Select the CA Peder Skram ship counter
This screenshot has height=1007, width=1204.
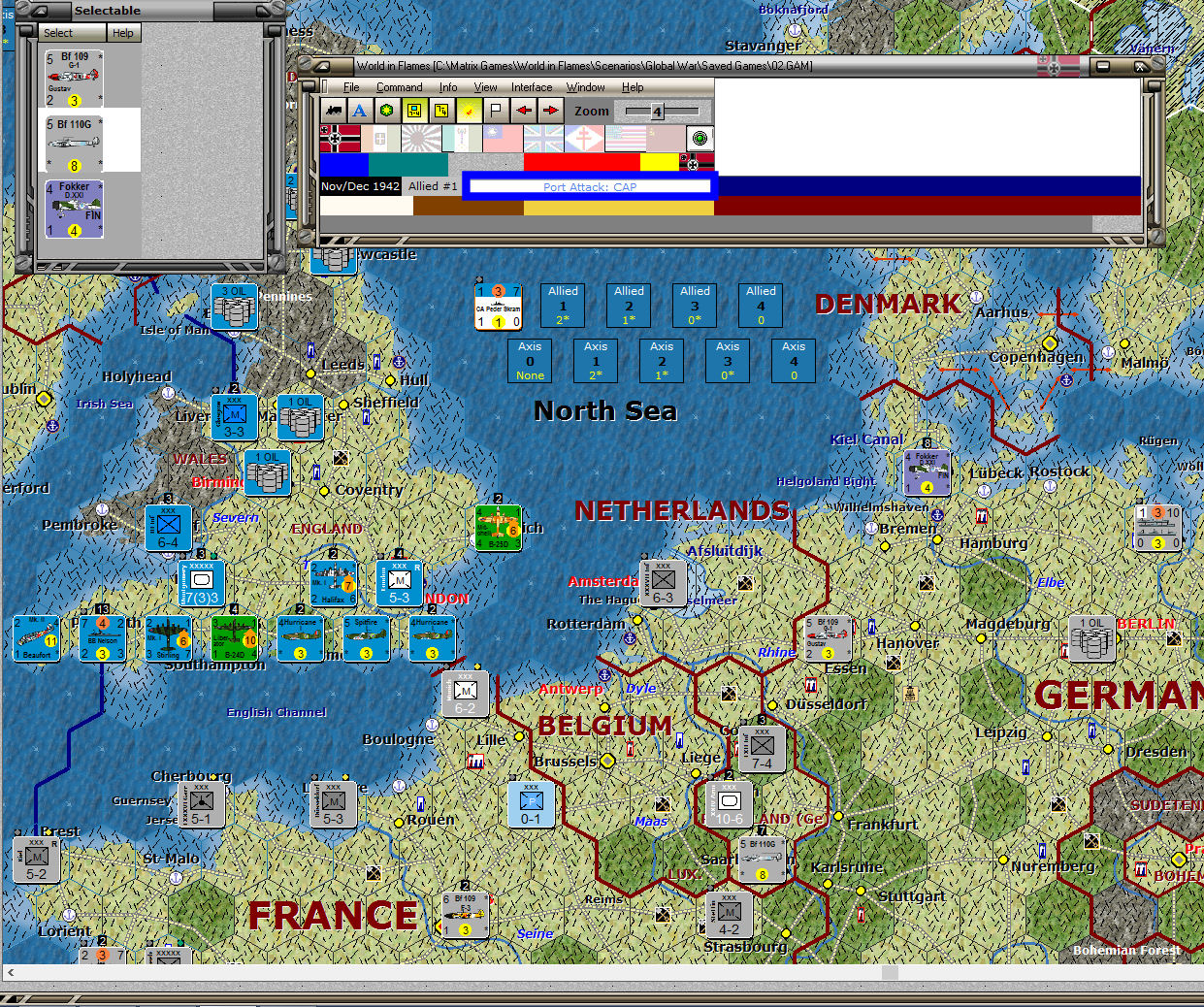(x=498, y=307)
